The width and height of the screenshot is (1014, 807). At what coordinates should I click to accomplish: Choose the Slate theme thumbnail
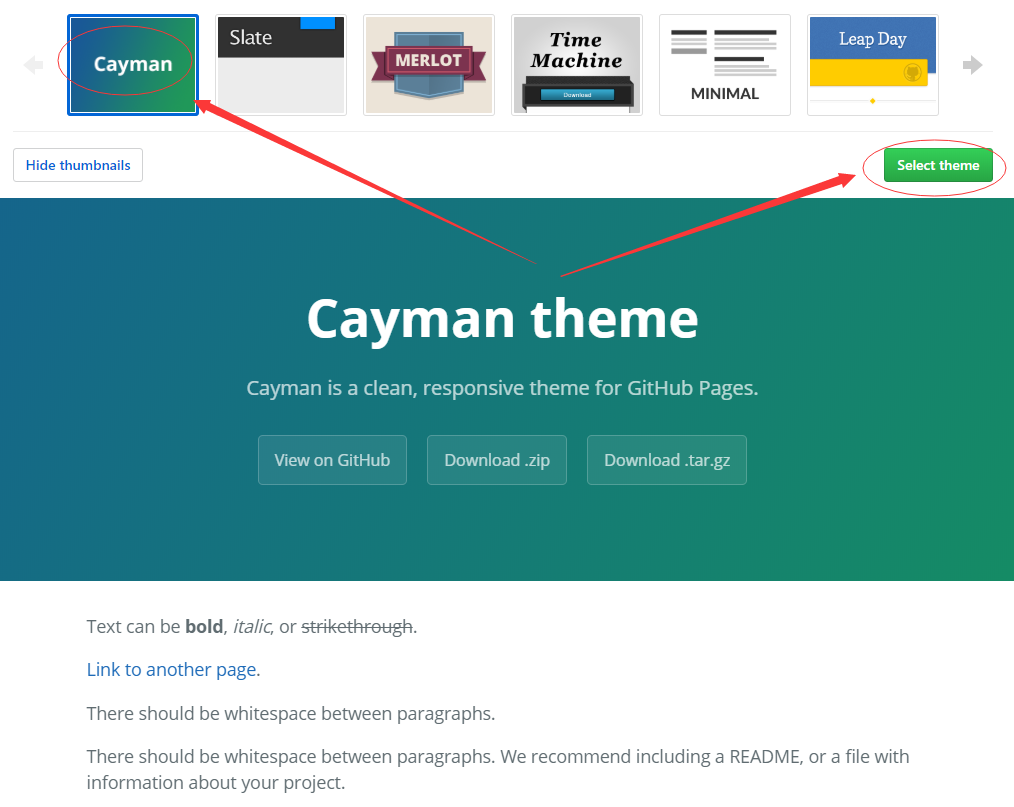(x=281, y=65)
